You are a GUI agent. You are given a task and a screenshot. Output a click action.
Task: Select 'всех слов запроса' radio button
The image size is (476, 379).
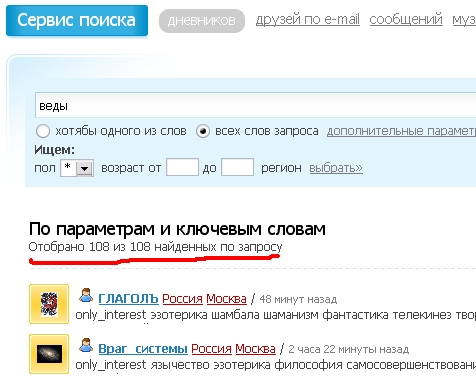pyautogui.click(x=203, y=131)
